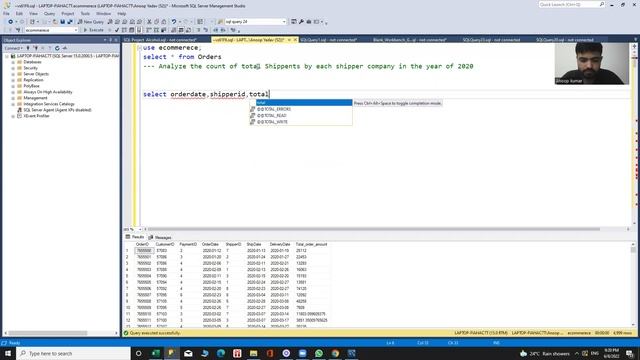Switch to SQLQuery1.sql tab
Viewport: 640px width, 360px height.
coord(329,40)
